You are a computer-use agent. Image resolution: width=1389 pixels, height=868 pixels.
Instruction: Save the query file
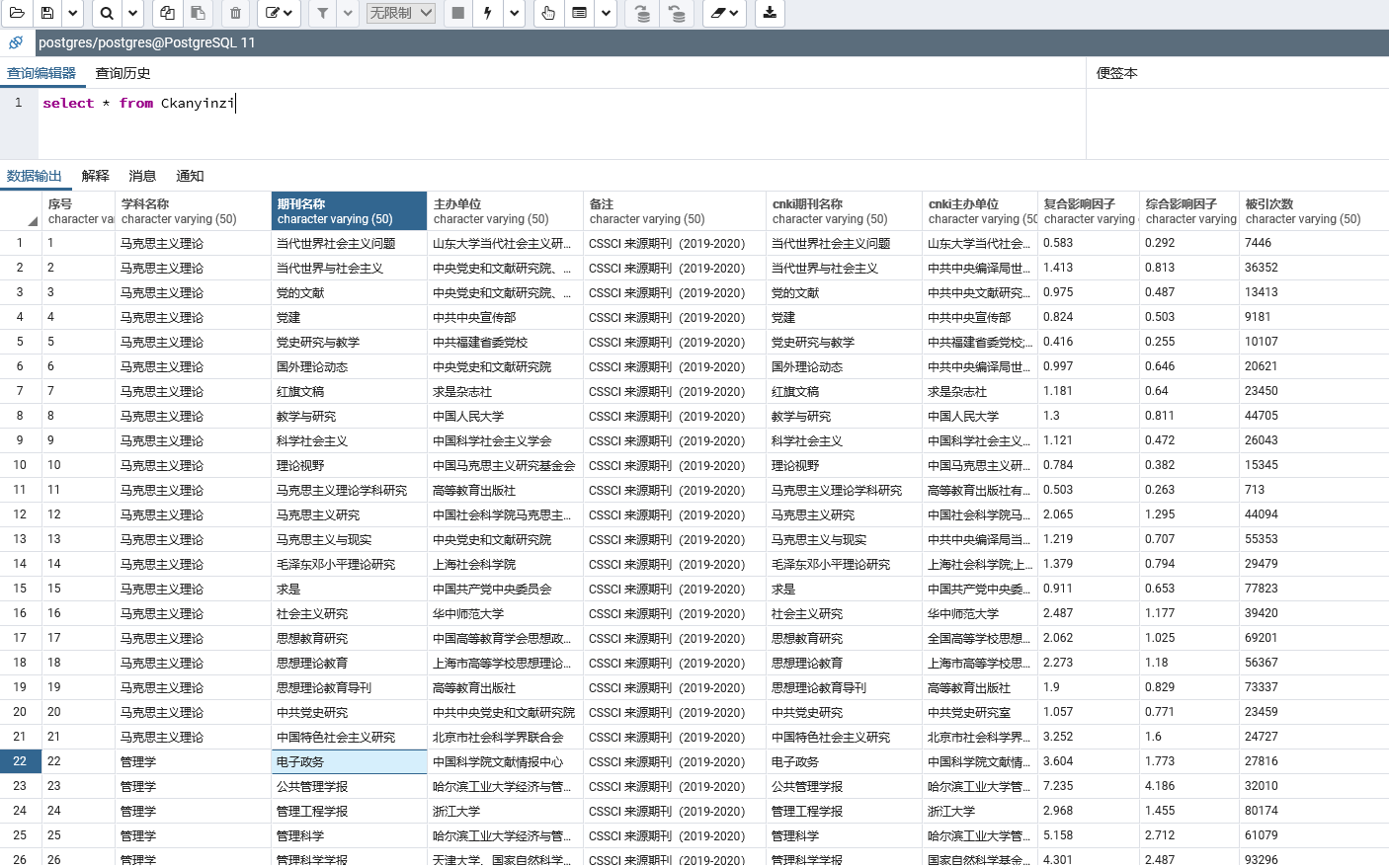(47, 13)
